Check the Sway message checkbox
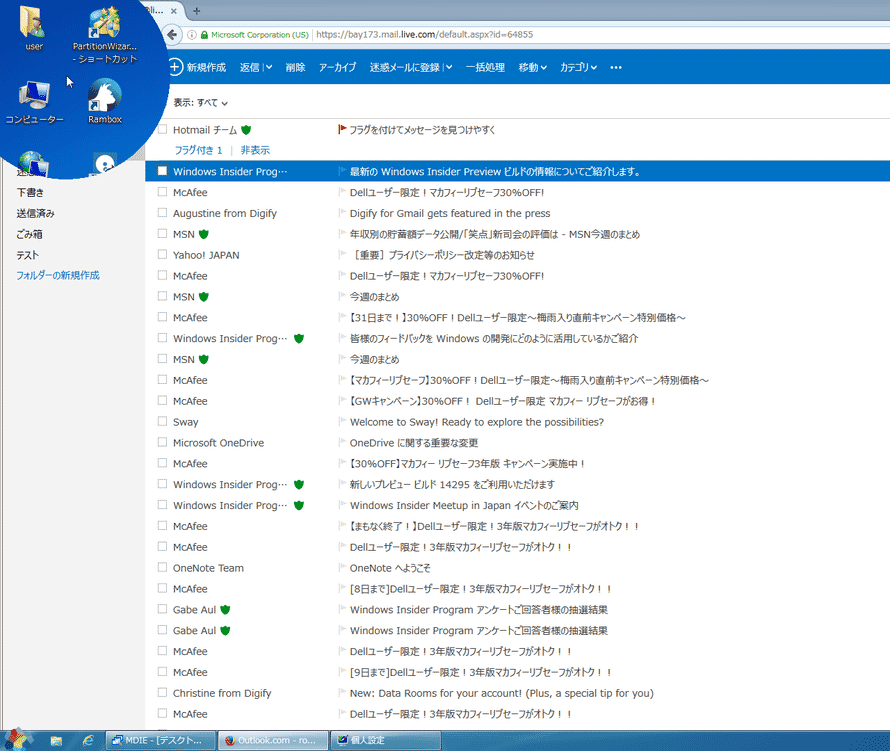Viewport: 890px width, 751px height. 162,421
